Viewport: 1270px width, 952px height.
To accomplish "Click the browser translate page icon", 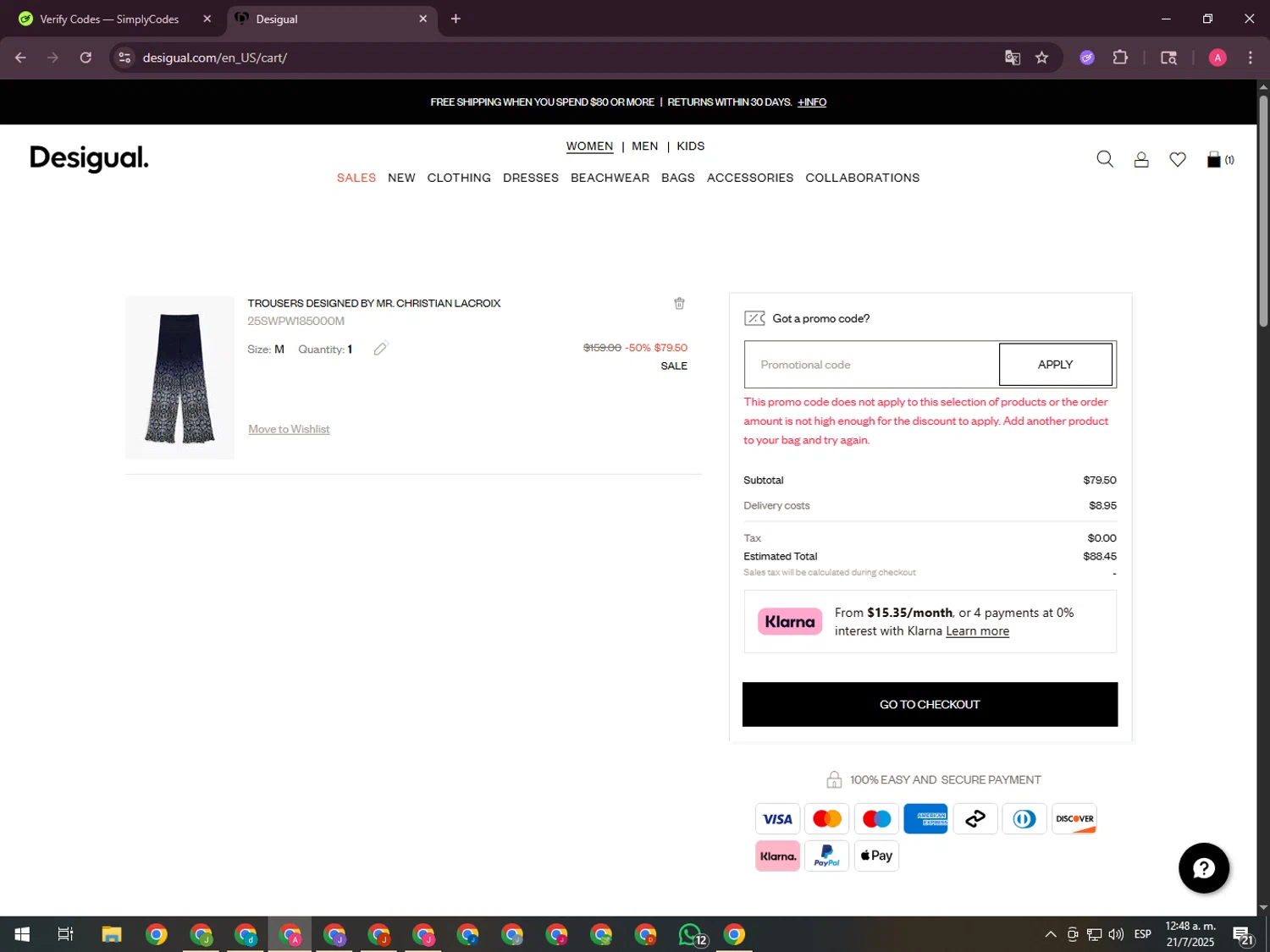I will (x=1013, y=58).
